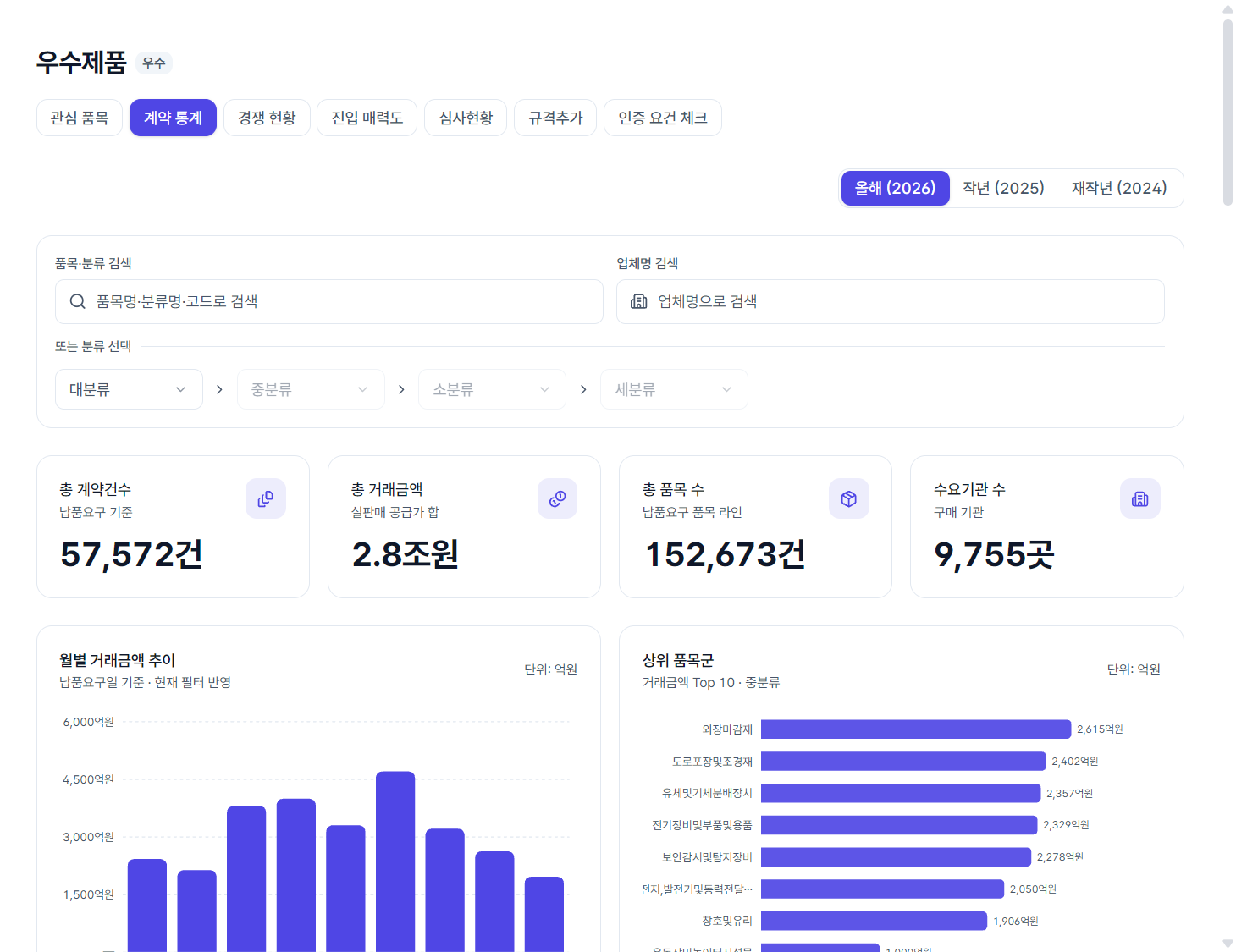
Task: Click the 1,906억원 bar label
Action: [1016, 922]
